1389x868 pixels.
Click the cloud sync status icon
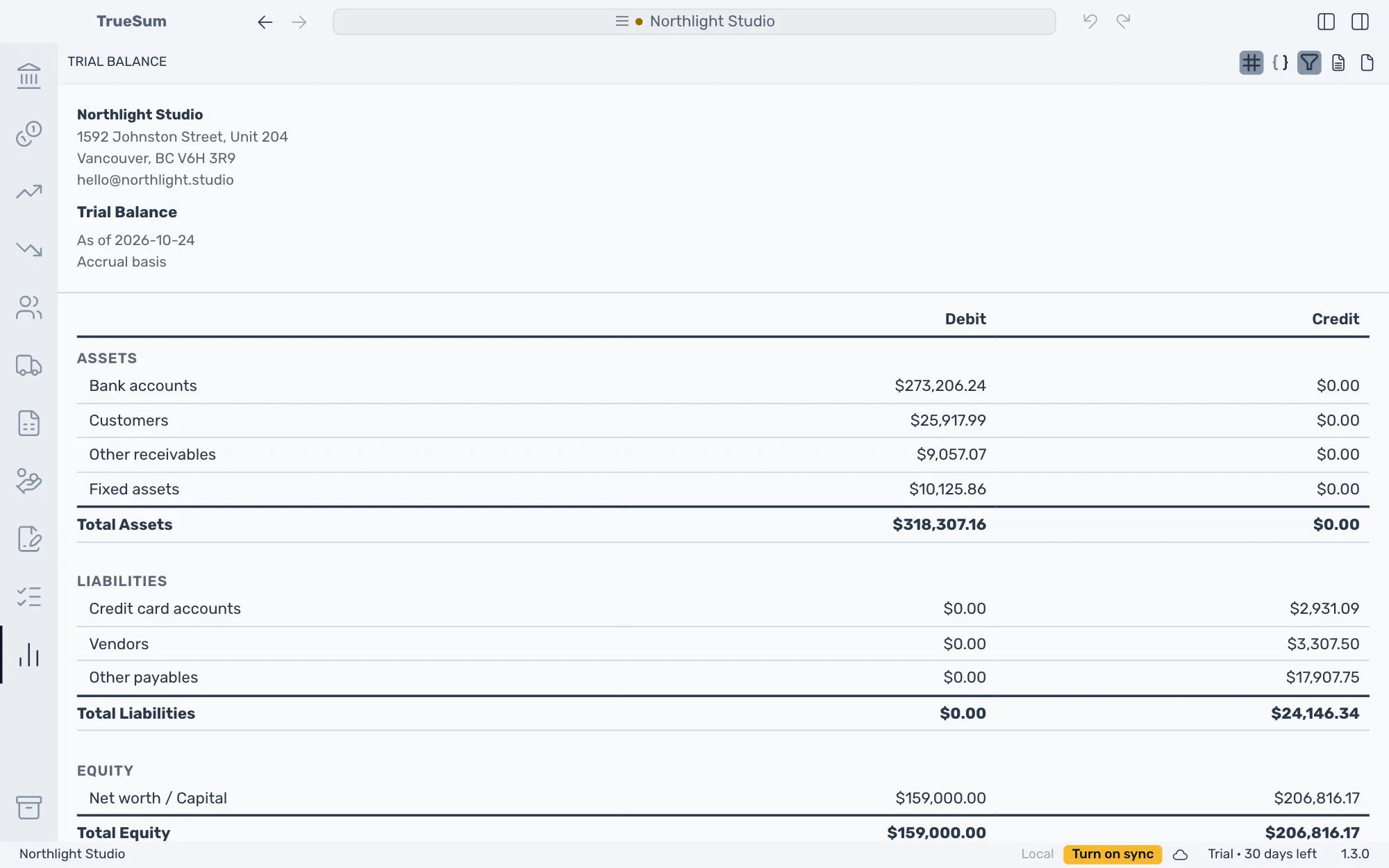(x=1180, y=855)
